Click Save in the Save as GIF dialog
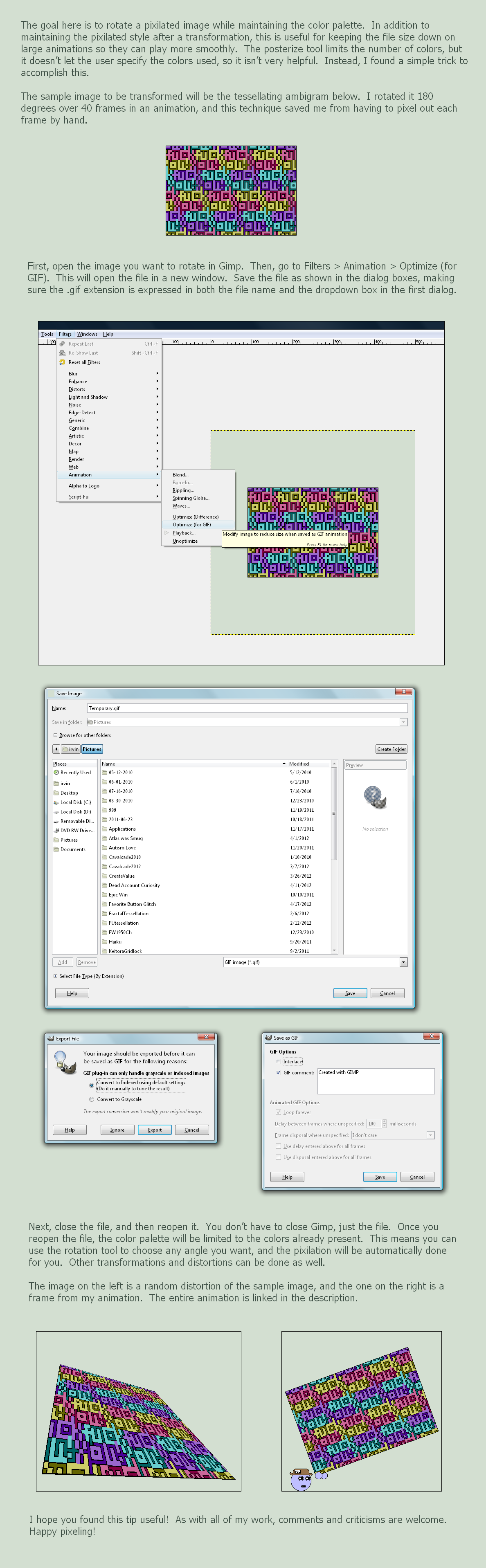The image size is (486, 1568). point(380,1177)
